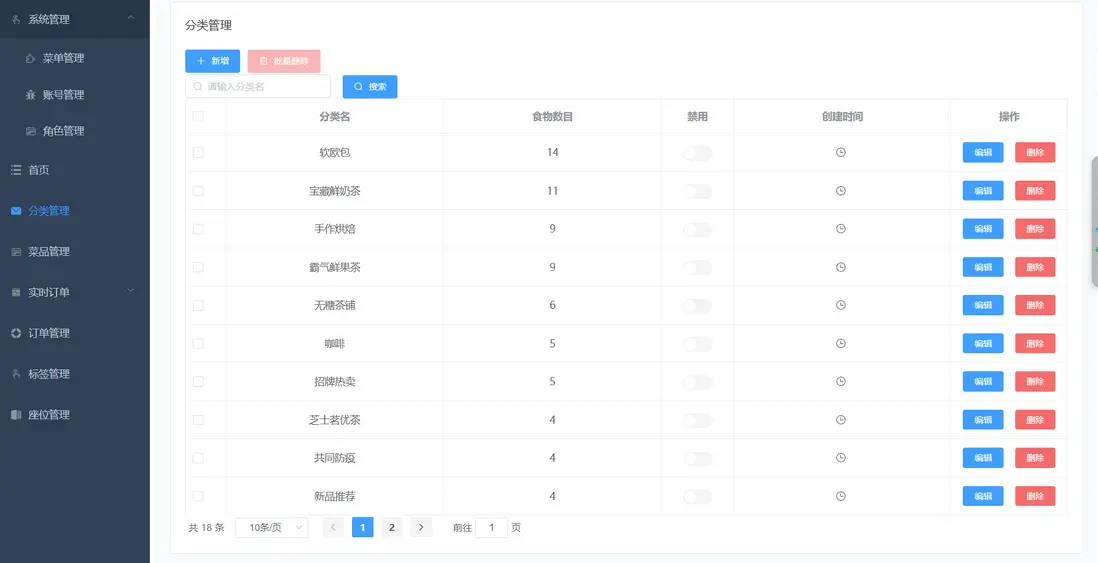Image resolution: width=1098 pixels, height=563 pixels.
Task: Check the 软欧包 row checkbox
Action: click(x=198, y=152)
